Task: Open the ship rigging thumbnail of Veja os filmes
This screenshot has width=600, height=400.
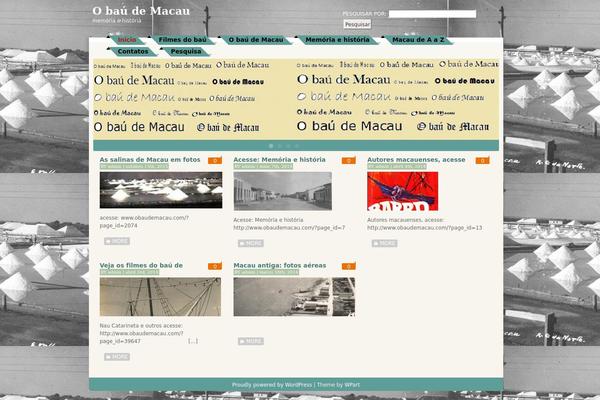Action: [160, 297]
